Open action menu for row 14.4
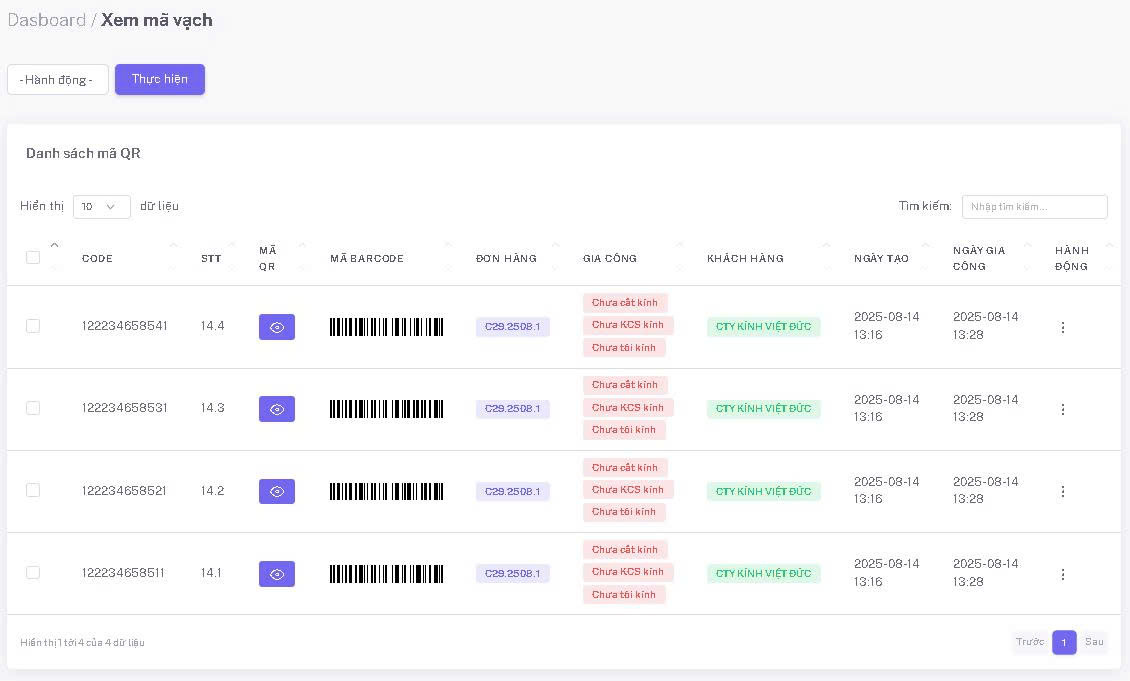Screen dimensions: 1130x681 point(1062,327)
